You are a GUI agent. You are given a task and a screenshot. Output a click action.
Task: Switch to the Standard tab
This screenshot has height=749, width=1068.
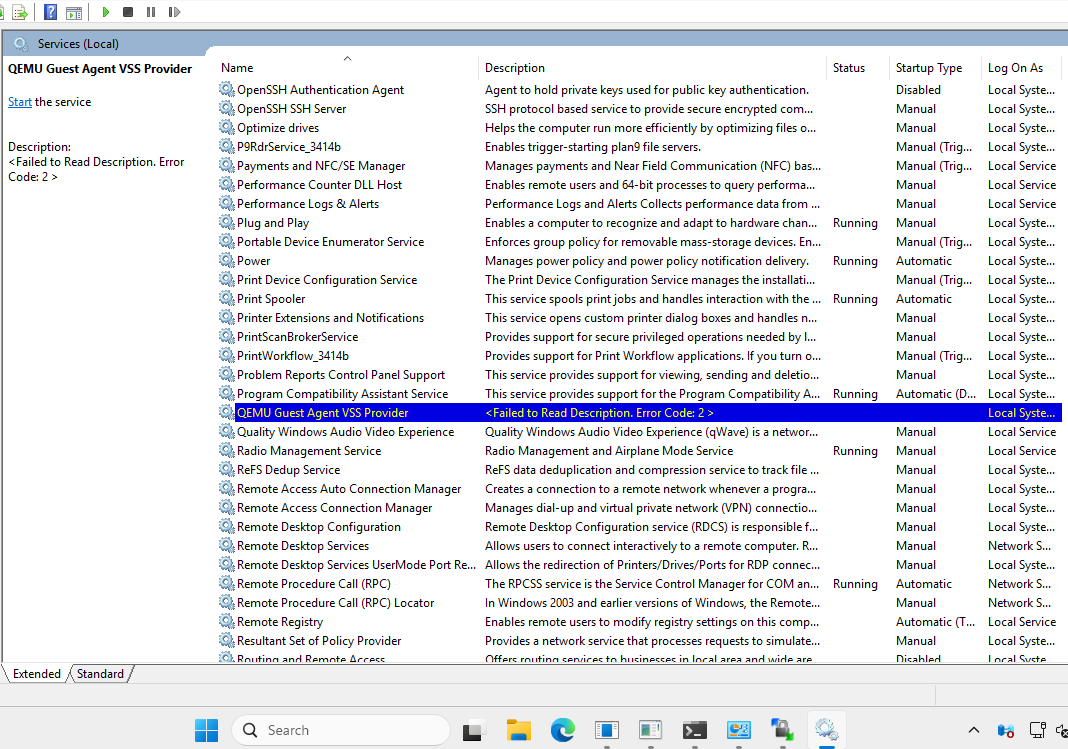(x=100, y=673)
